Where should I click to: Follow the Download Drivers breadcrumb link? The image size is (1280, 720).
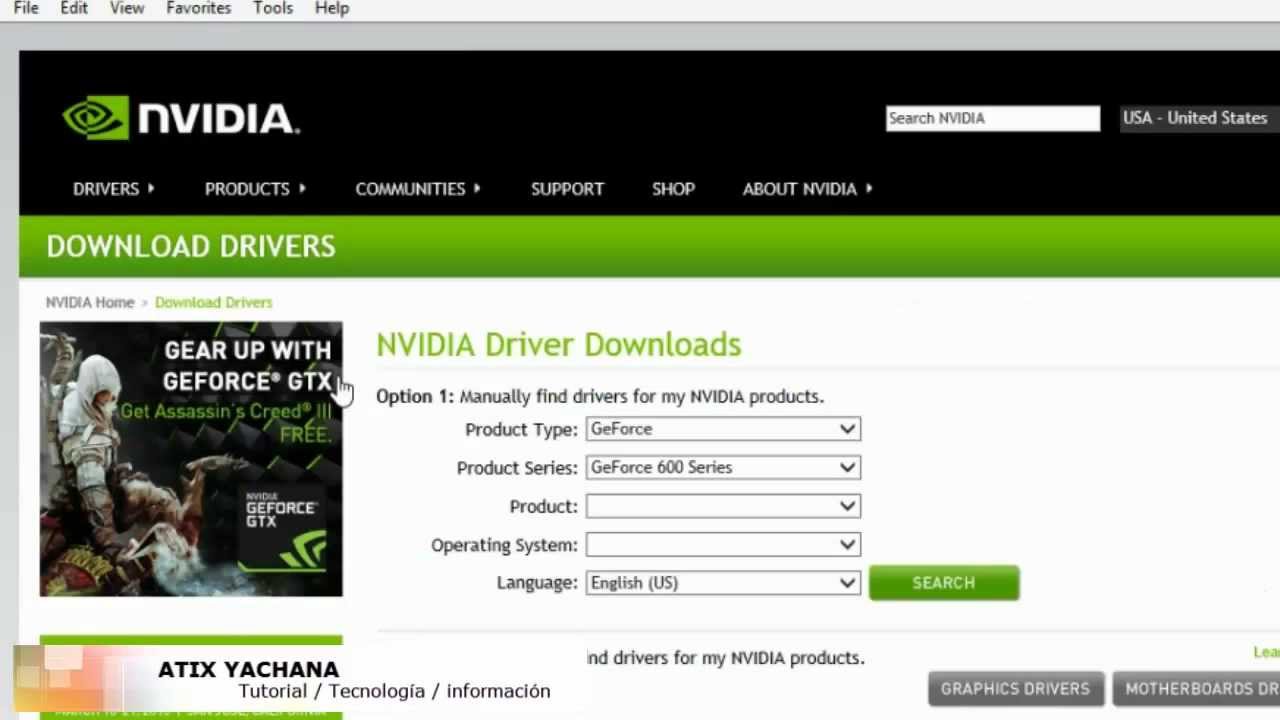click(213, 302)
